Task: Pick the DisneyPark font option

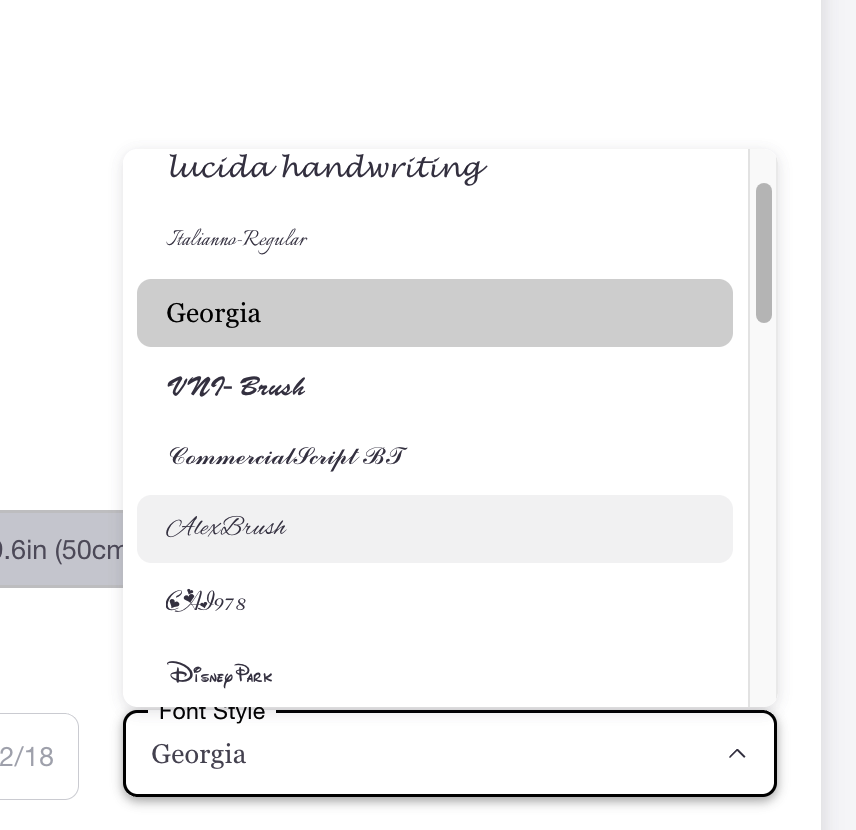Action: coord(219,673)
